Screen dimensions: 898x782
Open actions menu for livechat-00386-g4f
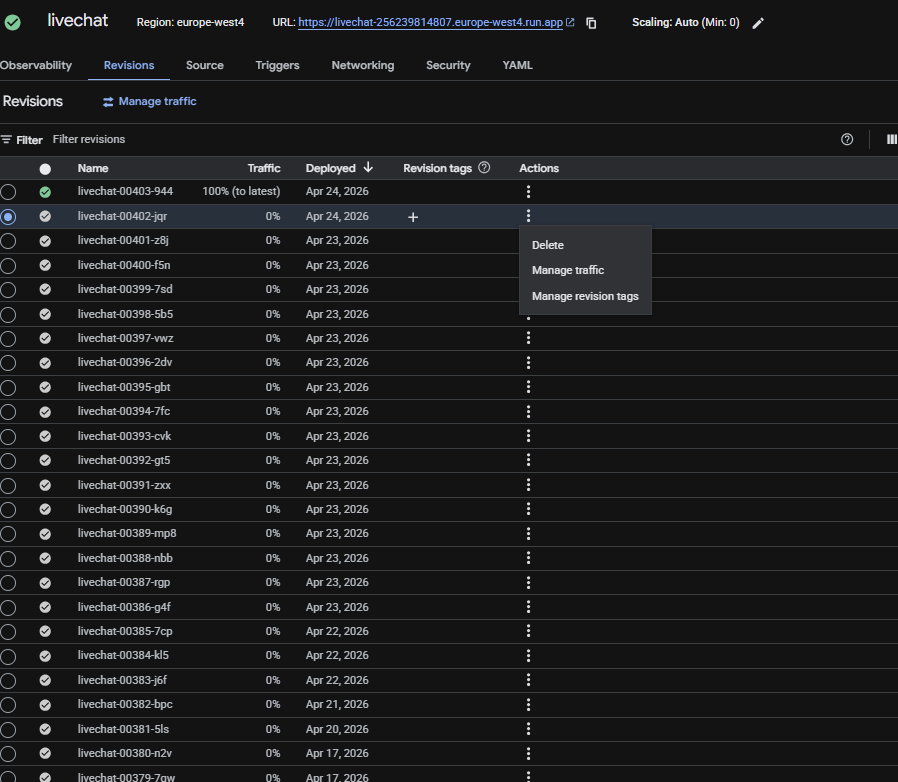click(x=528, y=607)
